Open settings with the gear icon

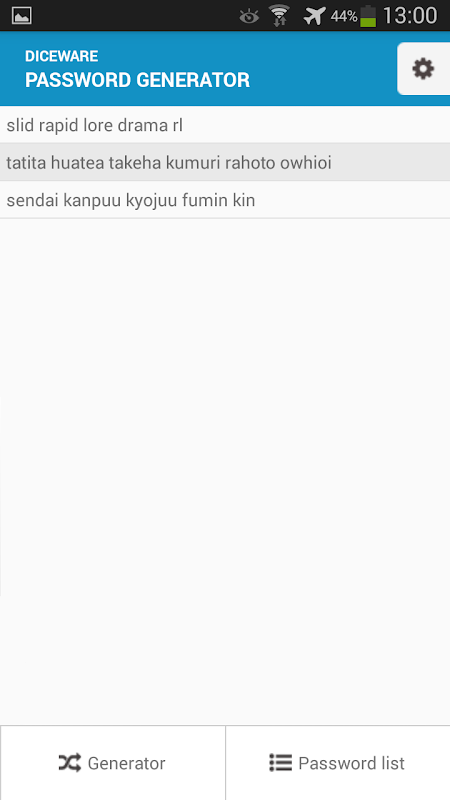423,68
